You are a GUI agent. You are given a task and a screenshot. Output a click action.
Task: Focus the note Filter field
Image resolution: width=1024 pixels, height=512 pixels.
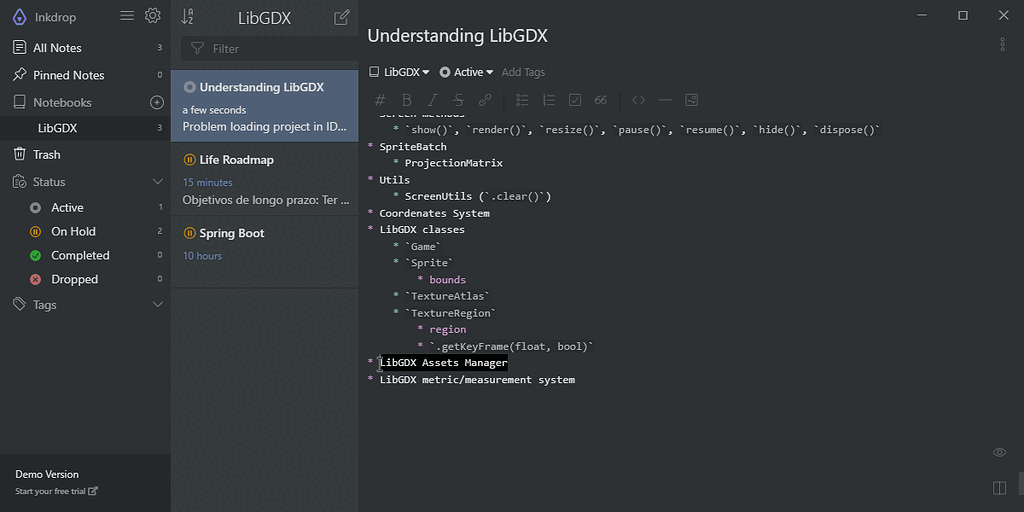[x=269, y=49]
